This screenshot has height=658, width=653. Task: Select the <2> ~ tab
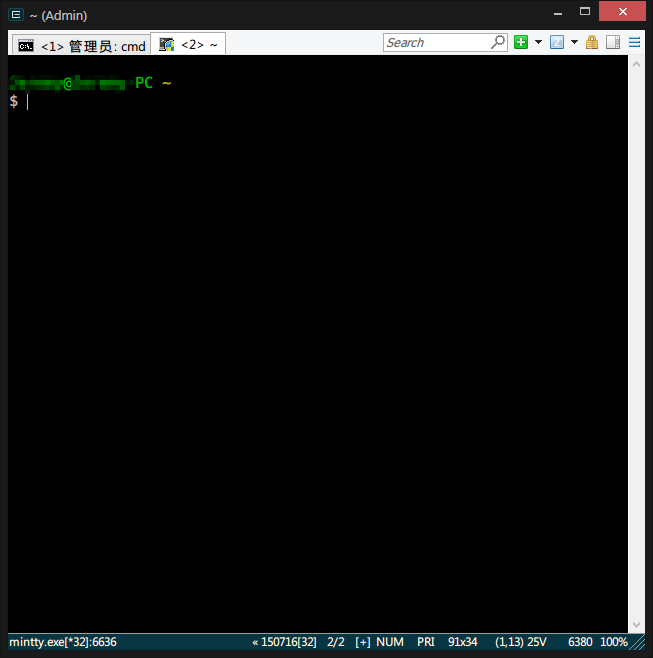pos(188,44)
